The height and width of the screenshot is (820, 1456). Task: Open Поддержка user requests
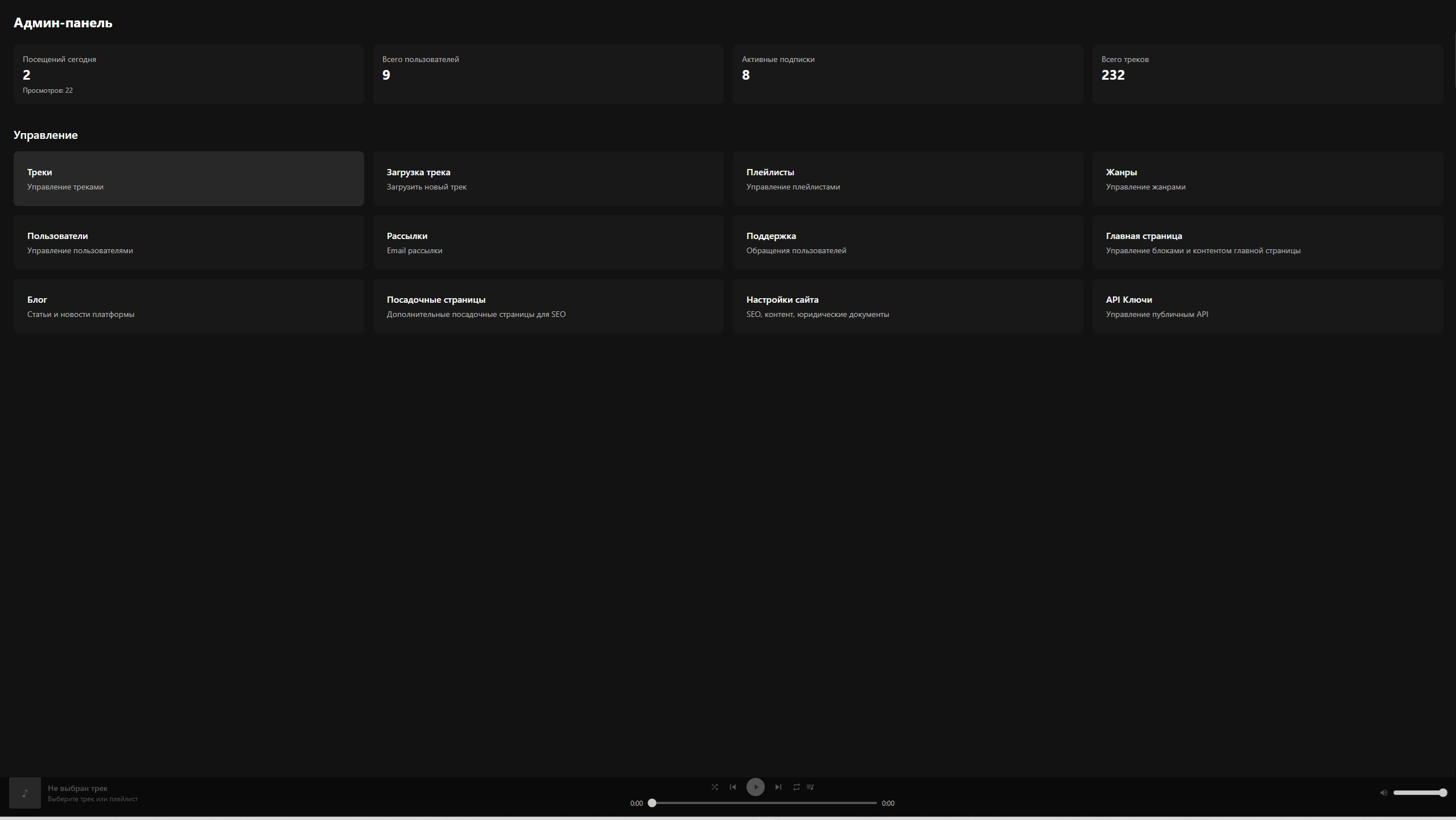pos(908,242)
